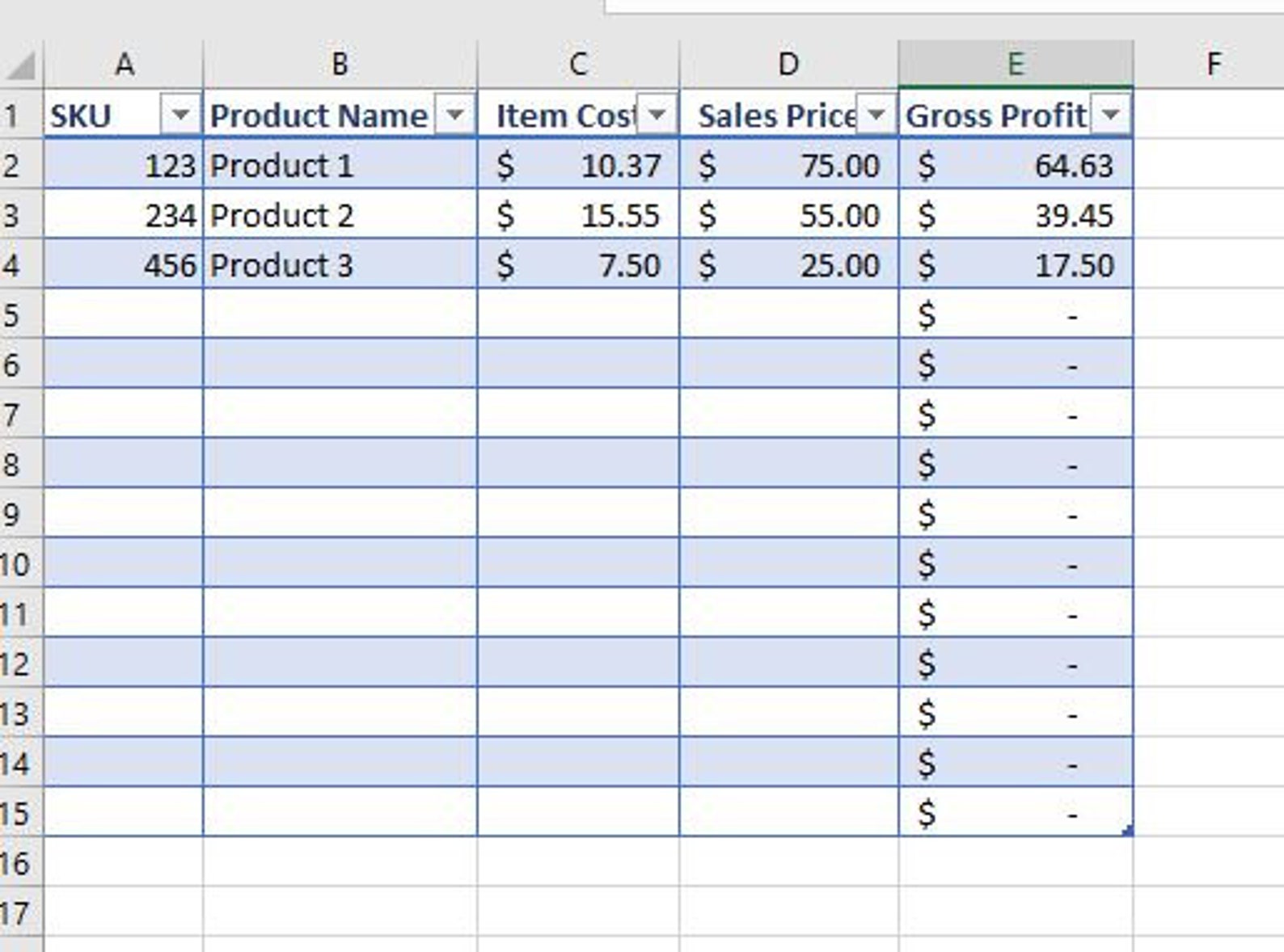The image size is (1284, 952).
Task: Select the Product 1 cell
Action: (x=340, y=166)
